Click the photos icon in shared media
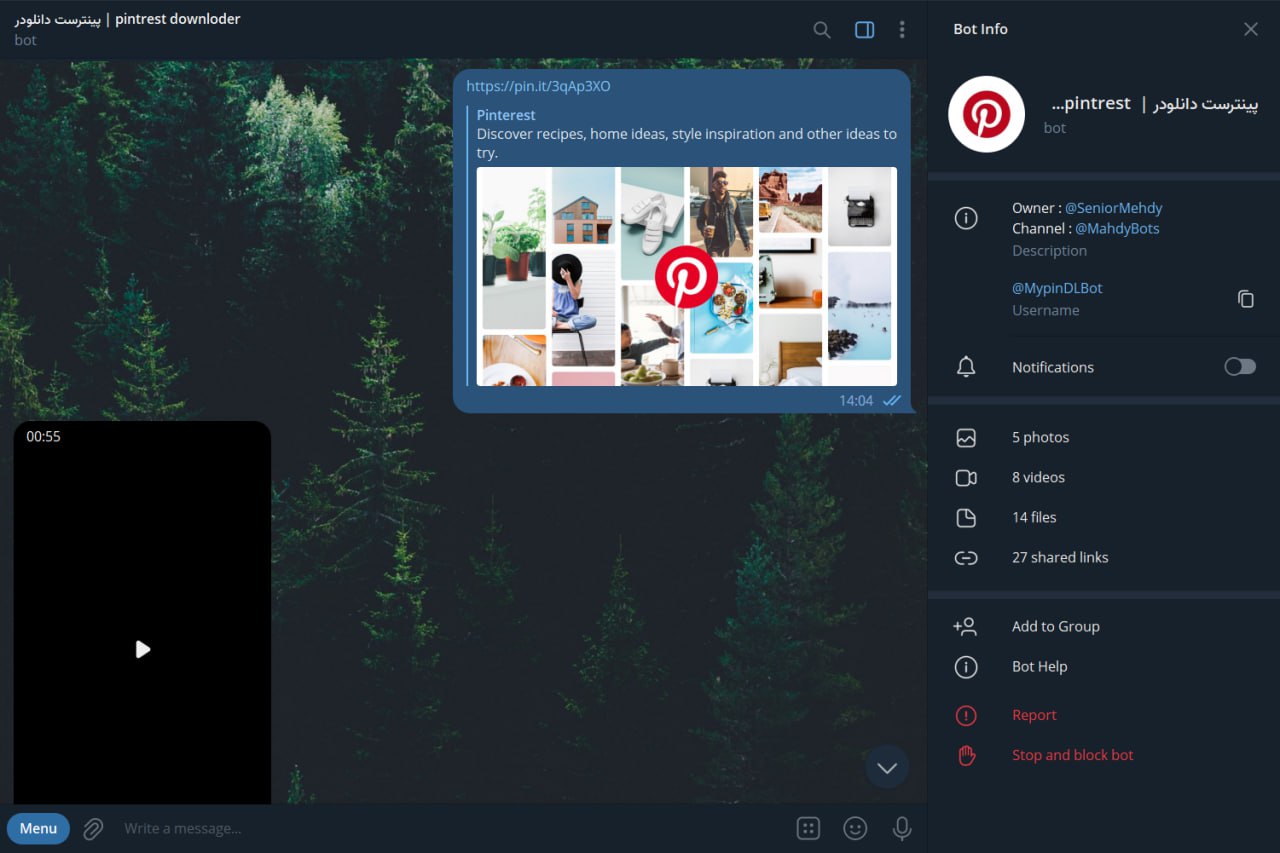This screenshot has width=1280, height=853. [966, 438]
